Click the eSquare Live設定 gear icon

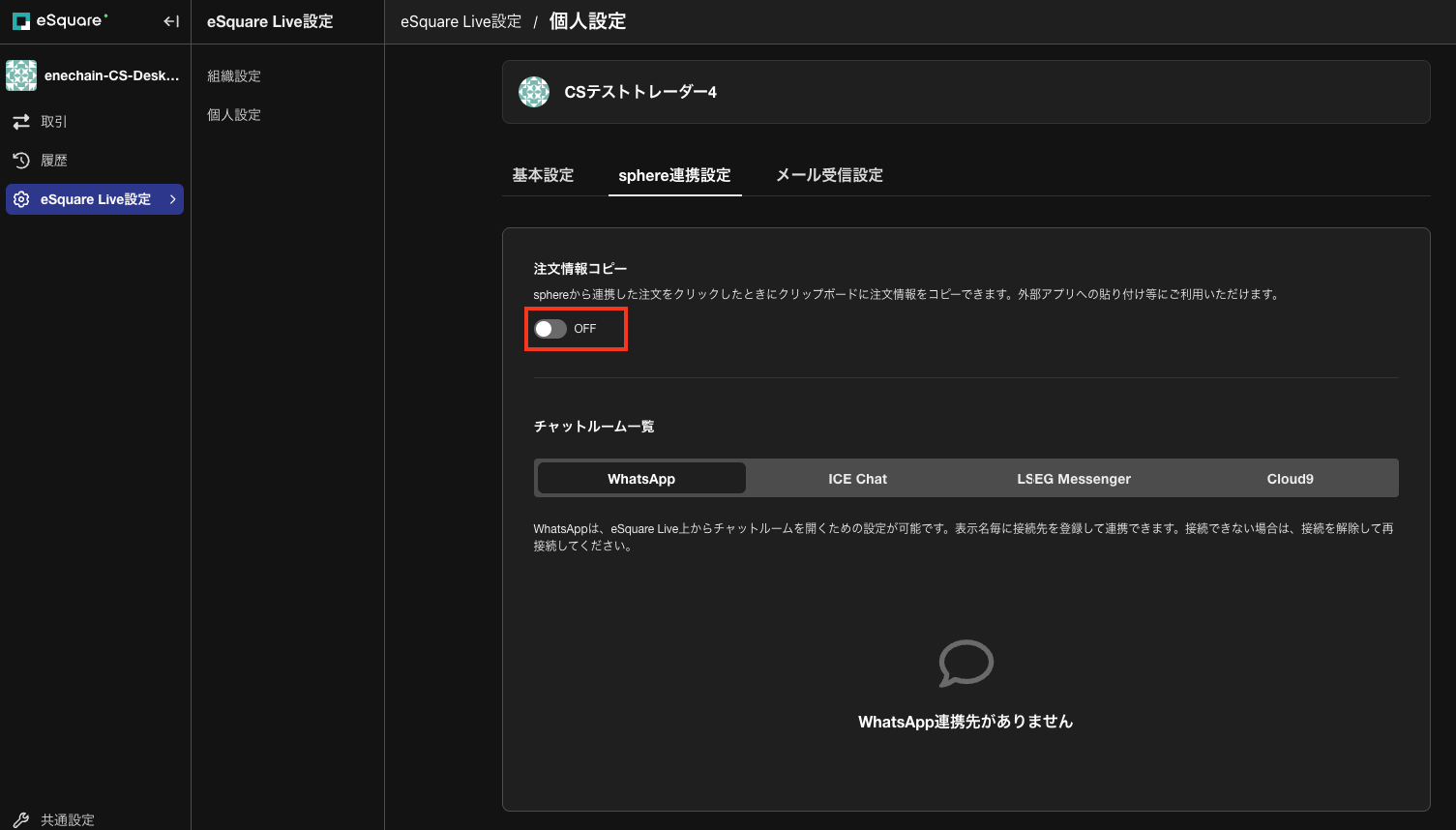tap(21, 199)
